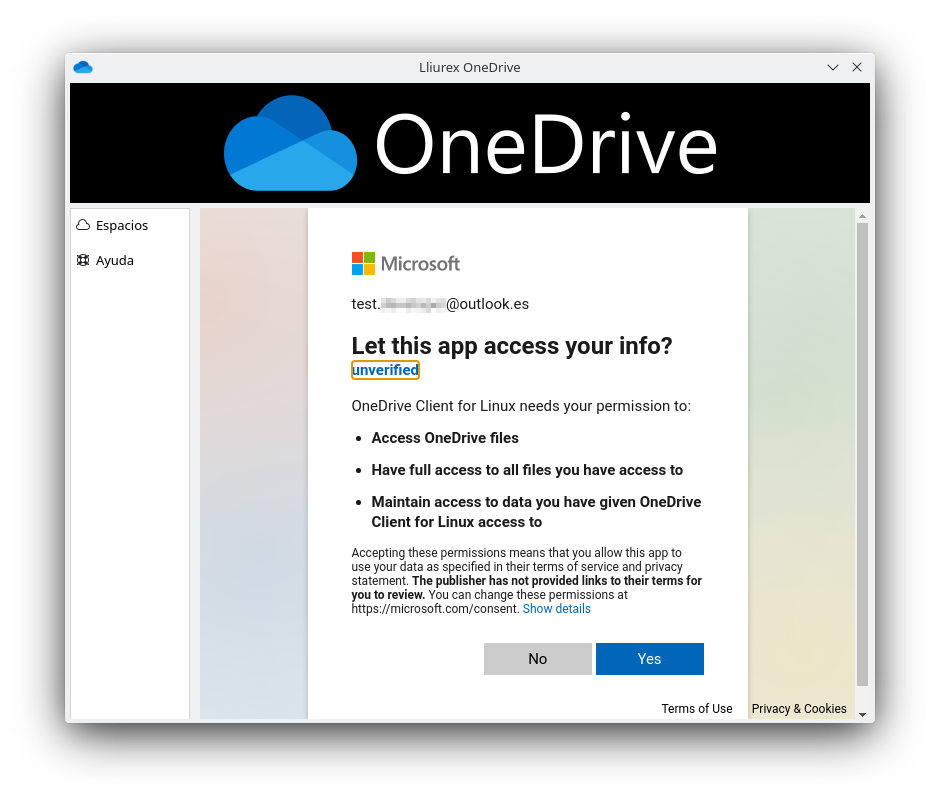940x800 pixels.
Task: Click the cloud icon beside Espacios
Action: 83,226
